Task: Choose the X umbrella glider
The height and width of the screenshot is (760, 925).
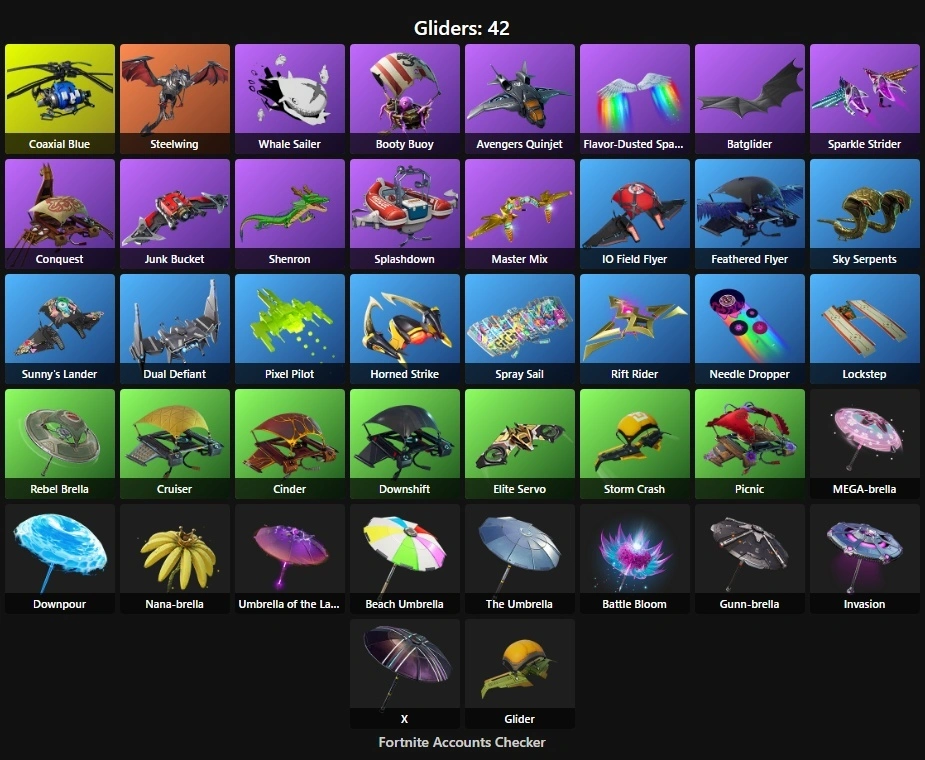Action: click(405, 674)
